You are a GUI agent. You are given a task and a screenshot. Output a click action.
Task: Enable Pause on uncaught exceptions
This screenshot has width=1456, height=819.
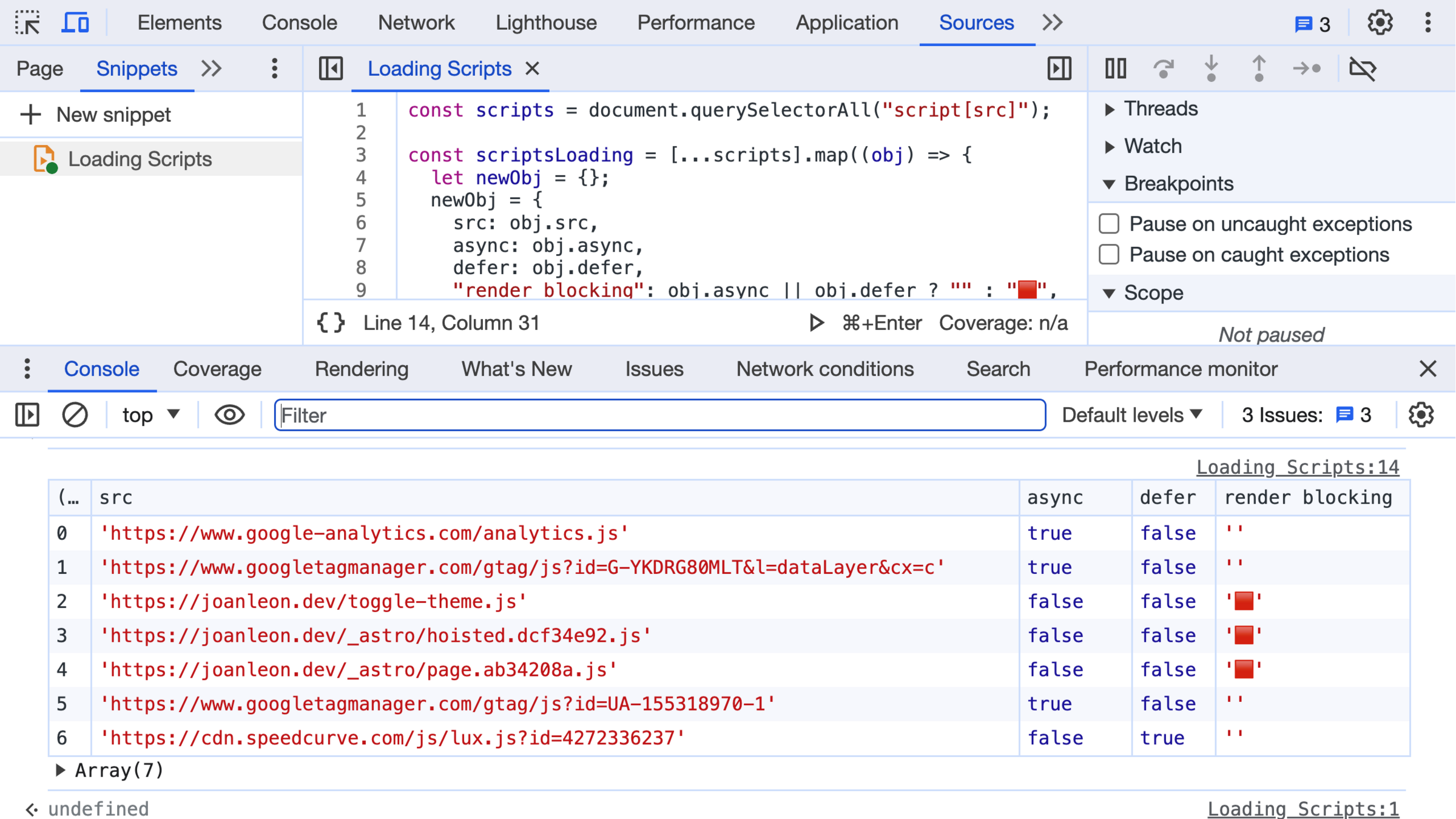[x=1109, y=224]
